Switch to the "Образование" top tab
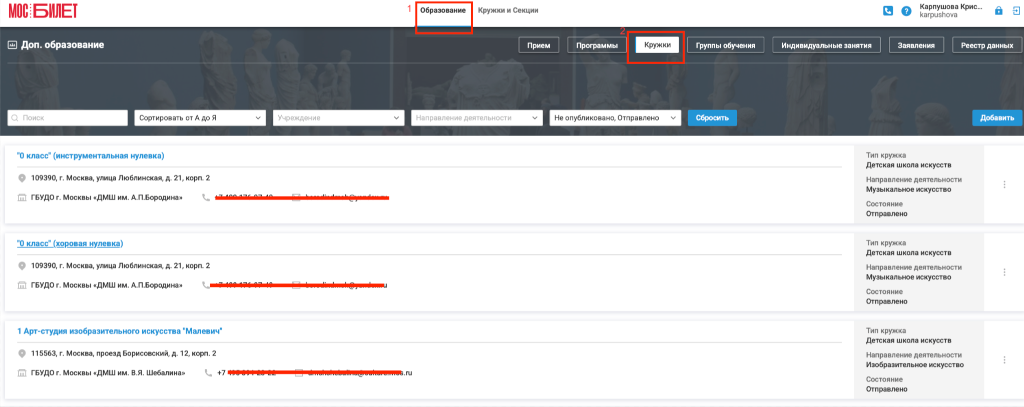1024x407 pixels. (443, 10)
